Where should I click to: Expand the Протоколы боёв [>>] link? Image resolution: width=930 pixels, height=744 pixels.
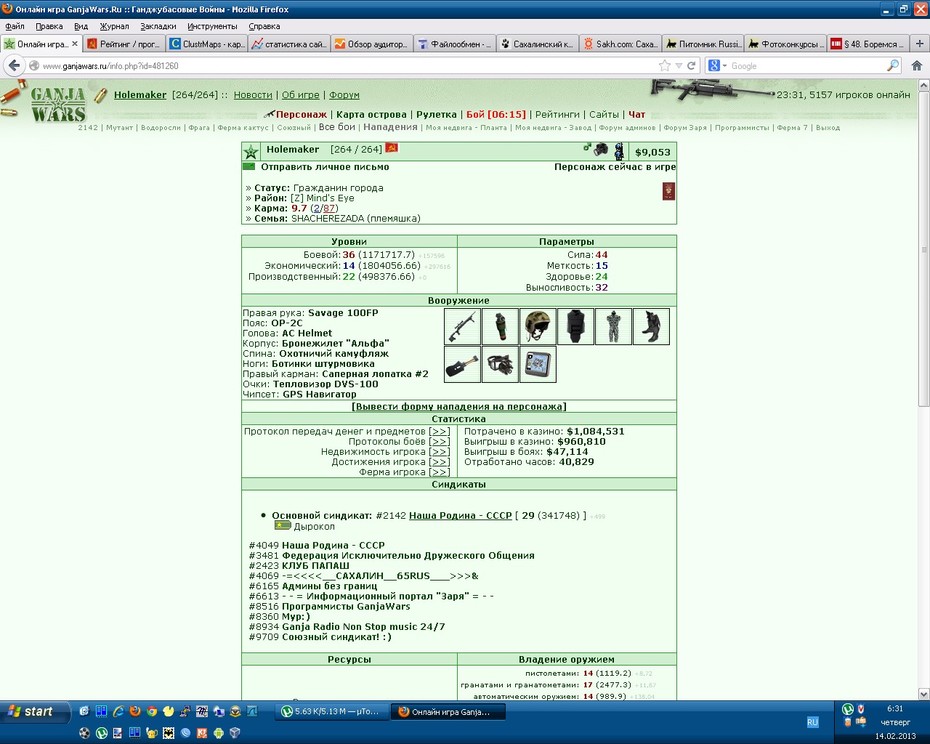pyautogui.click(x=439, y=441)
